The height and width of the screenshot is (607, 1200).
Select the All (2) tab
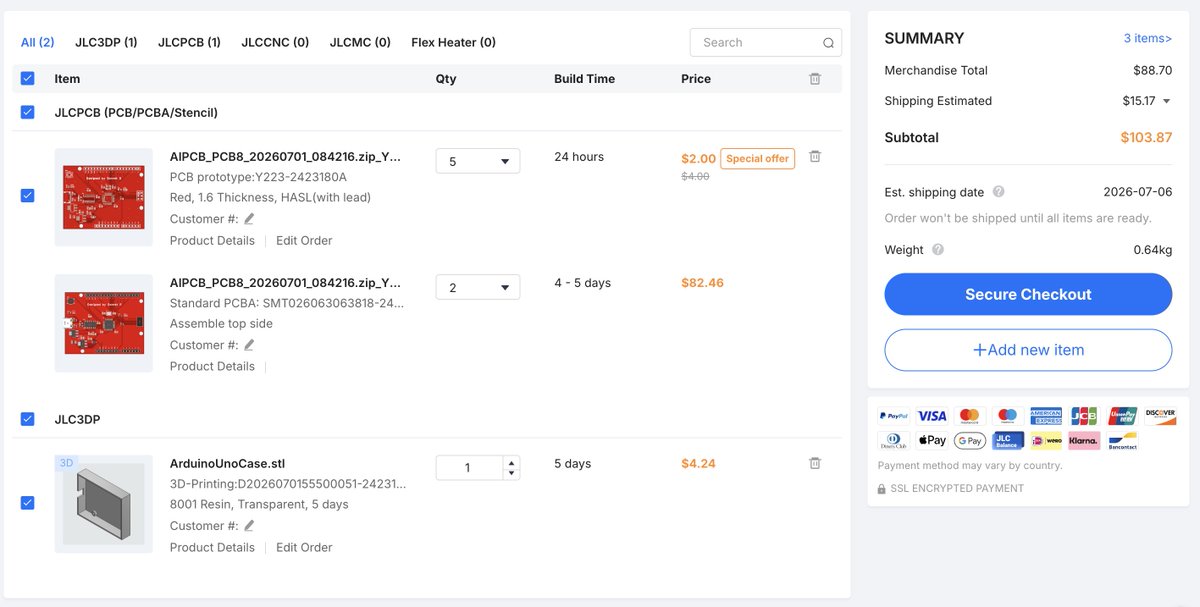tap(38, 42)
